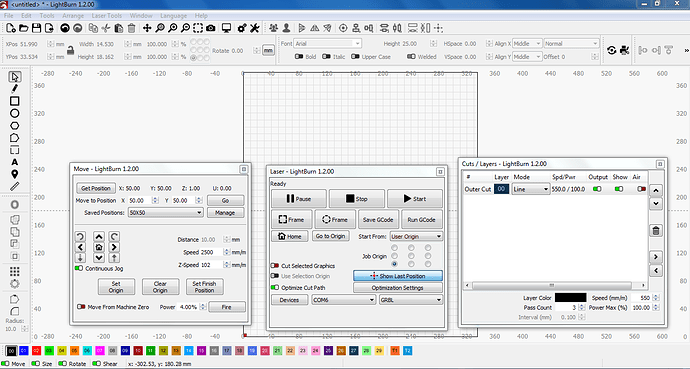Delete the layer with the trash icon
Image resolution: width=690 pixels, height=369 pixels.
pyautogui.click(x=656, y=230)
